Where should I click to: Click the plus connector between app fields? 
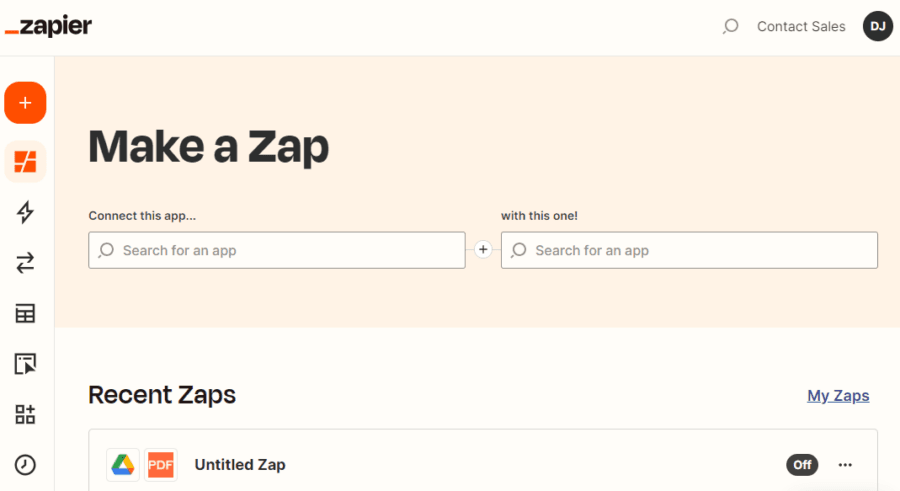click(x=483, y=250)
